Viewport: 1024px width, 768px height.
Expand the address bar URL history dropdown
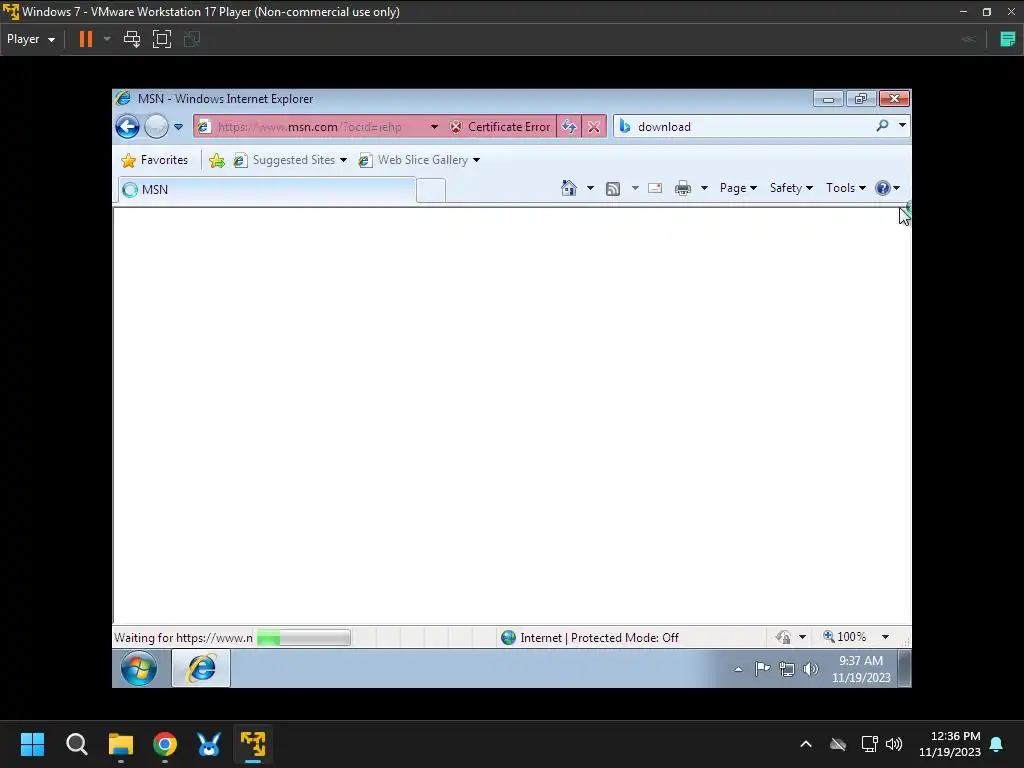tap(434, 127)
